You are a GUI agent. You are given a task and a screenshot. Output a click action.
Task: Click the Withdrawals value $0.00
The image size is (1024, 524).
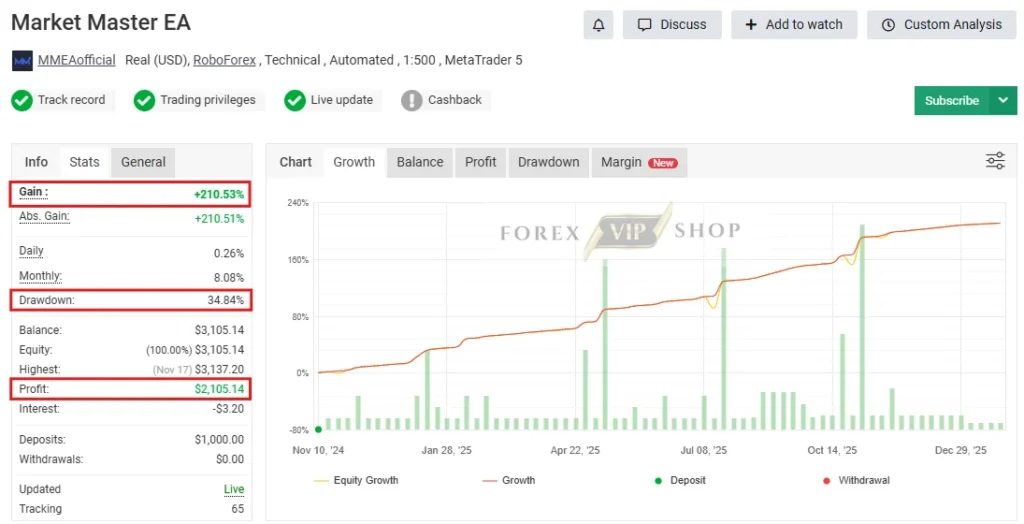(x=230, y=459)
